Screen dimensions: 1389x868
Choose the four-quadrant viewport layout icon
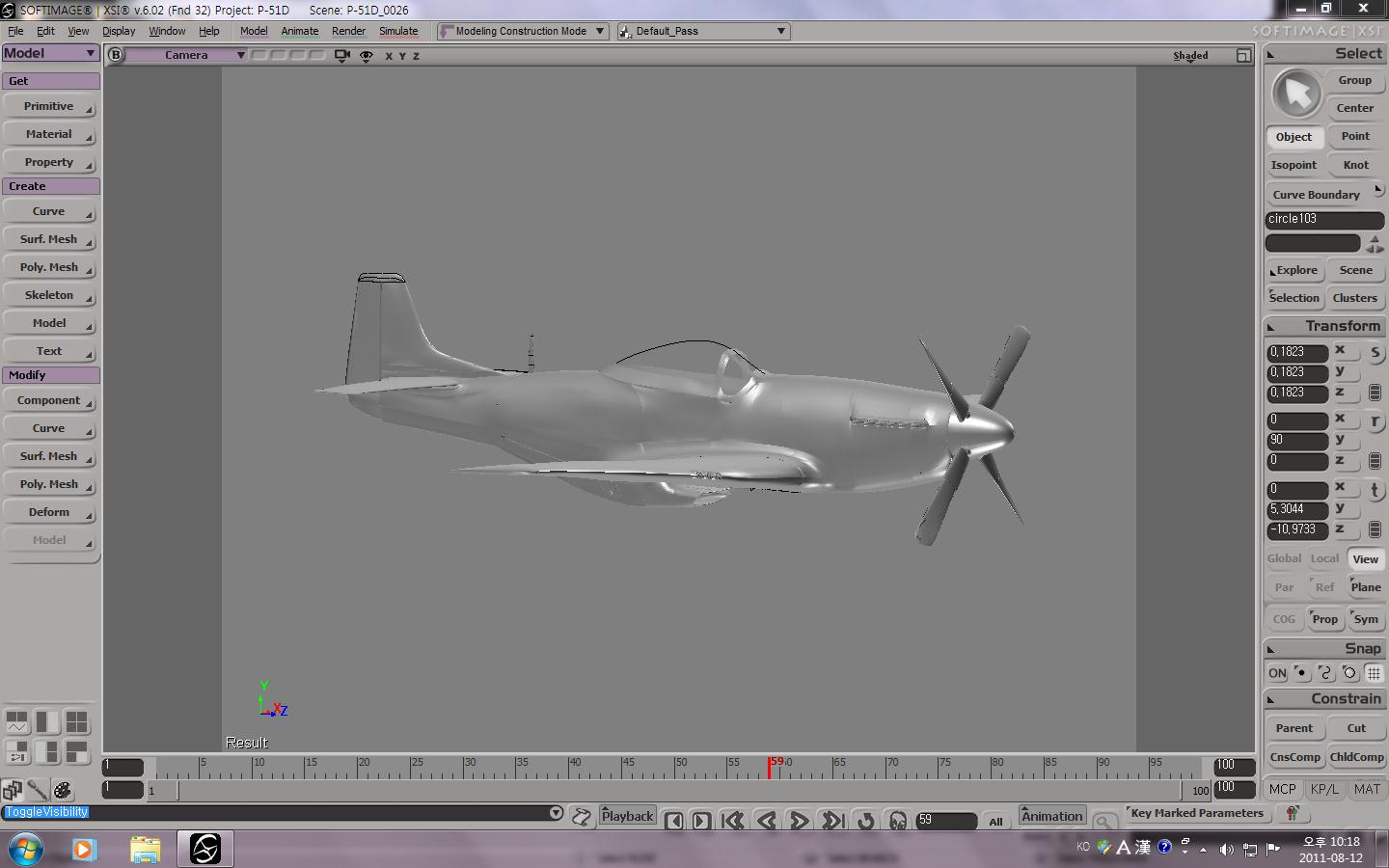[x=77, y=721]
